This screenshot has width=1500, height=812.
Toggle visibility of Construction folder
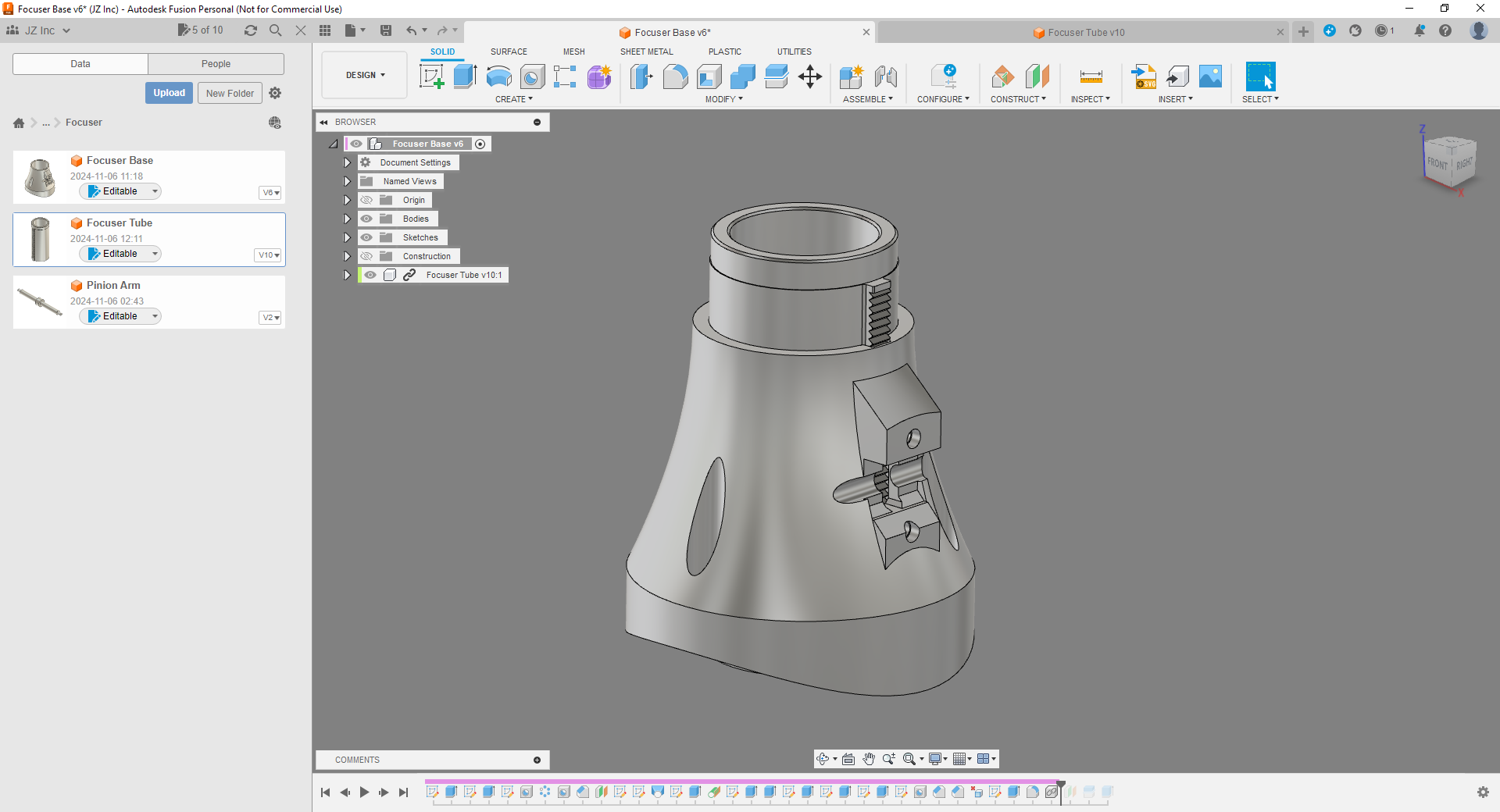[366, 256]
